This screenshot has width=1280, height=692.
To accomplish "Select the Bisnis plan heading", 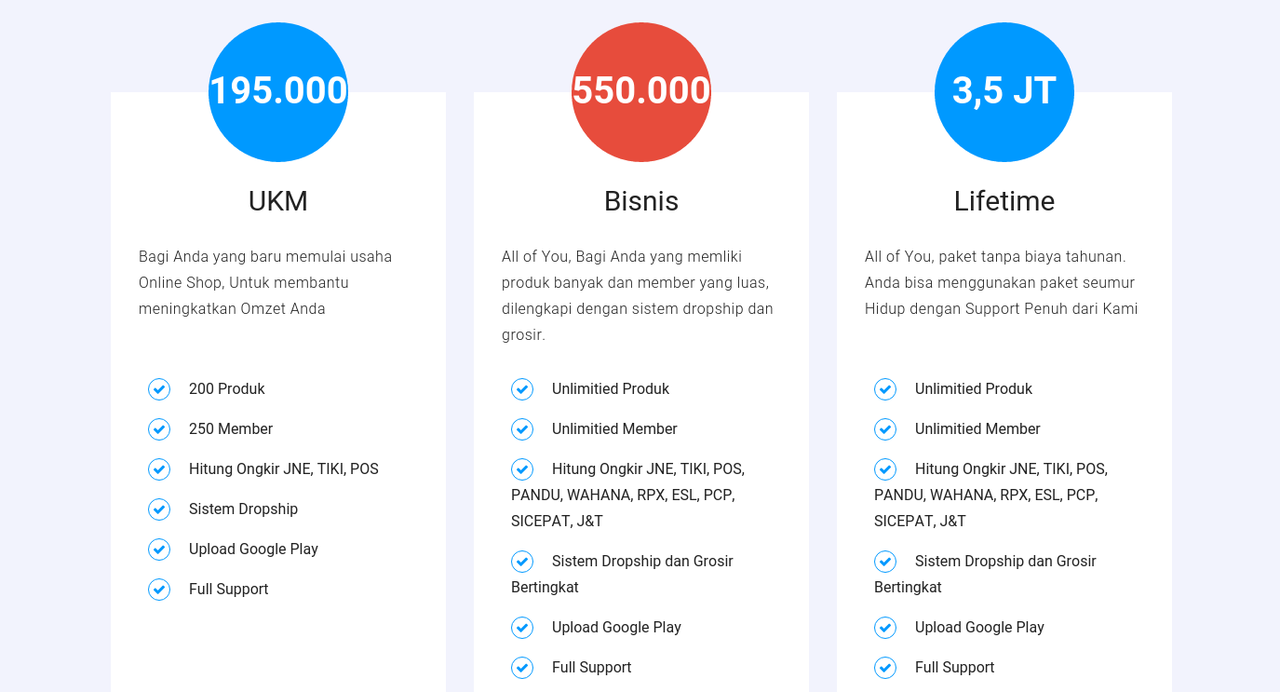I will tap(641, 201).
